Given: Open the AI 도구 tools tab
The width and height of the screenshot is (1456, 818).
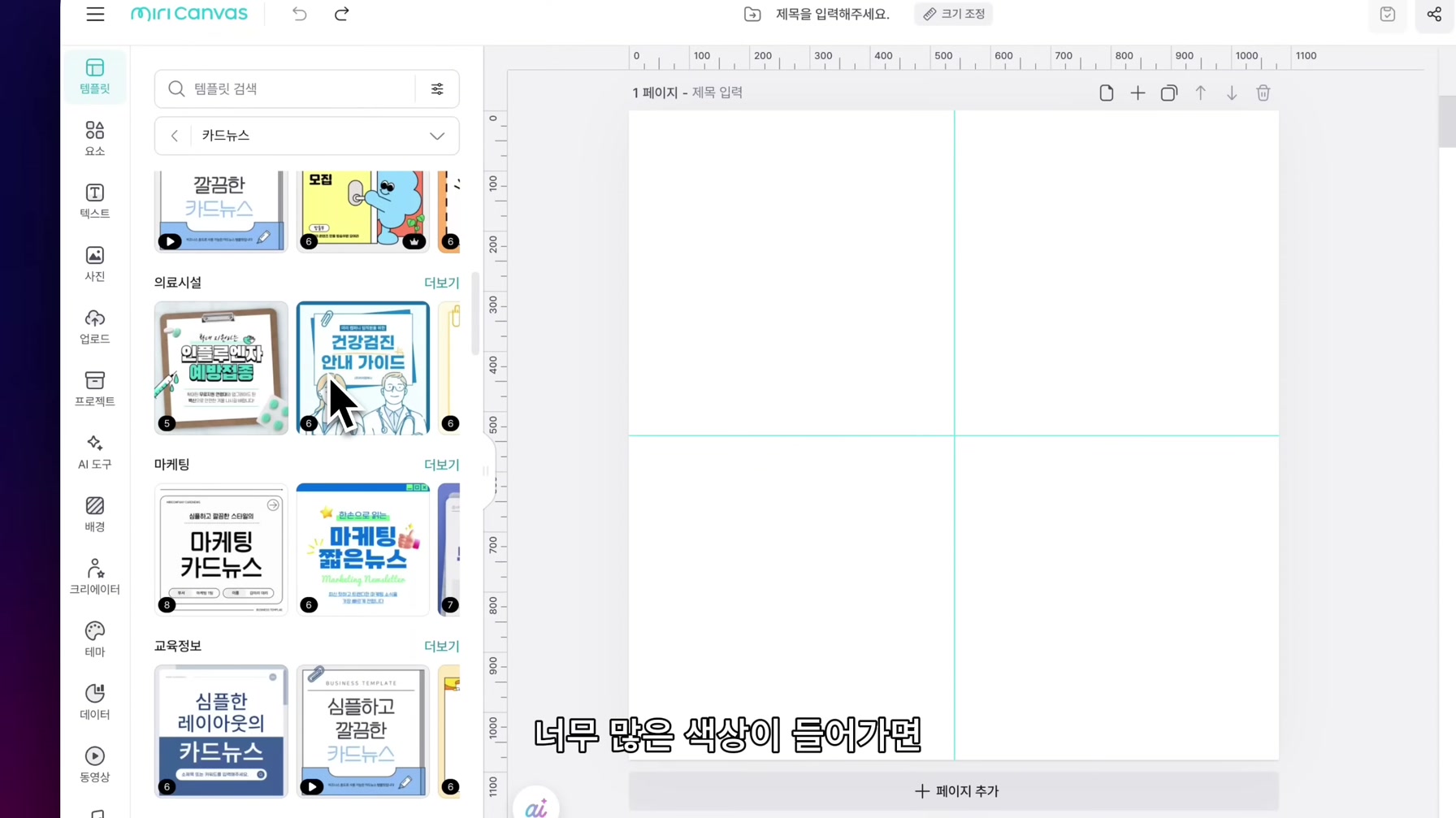Looking at the screenshot, I should point(95,452).
